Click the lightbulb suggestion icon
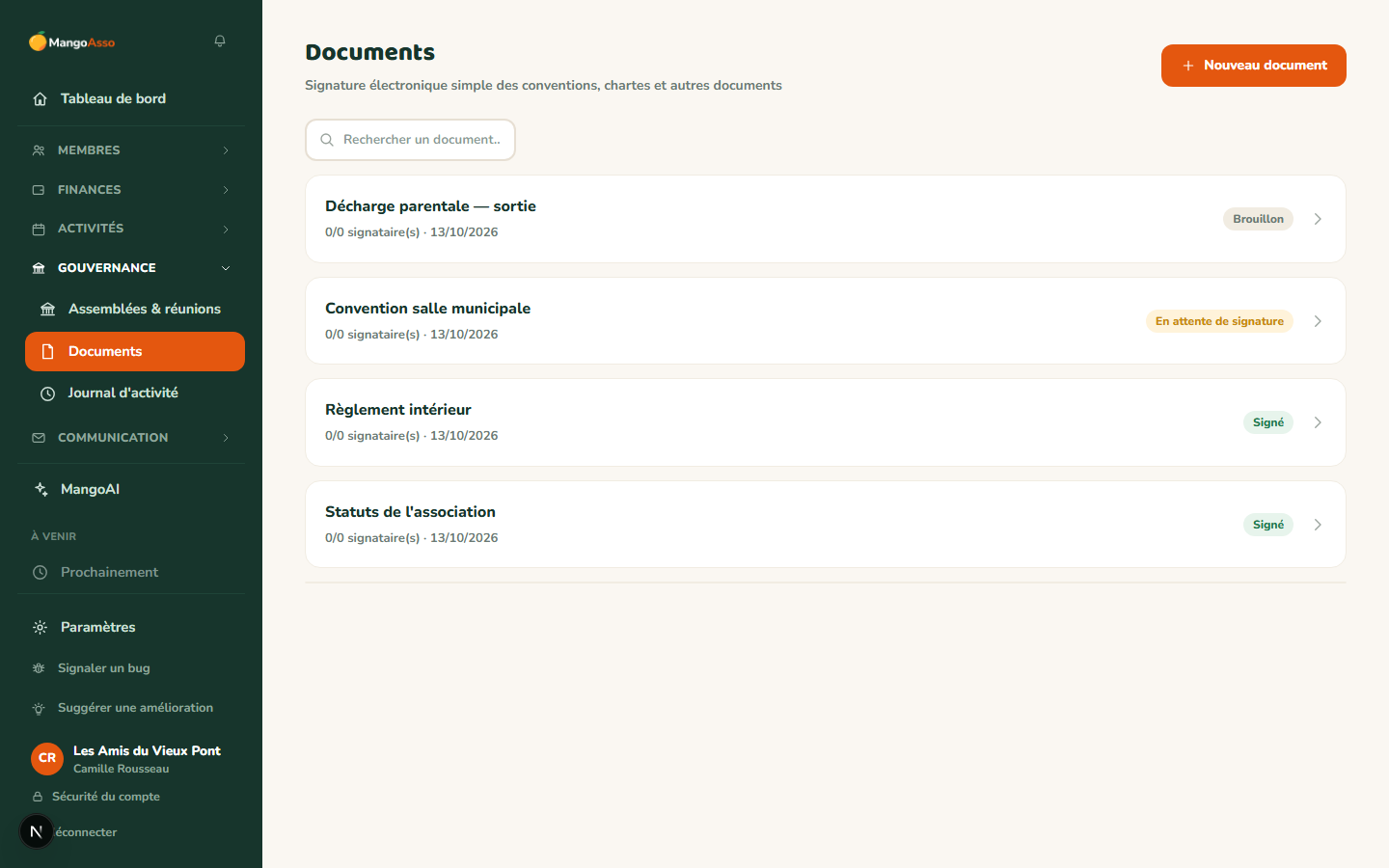1389x868 pixels. pyautogui.click(x=39, y=708)
